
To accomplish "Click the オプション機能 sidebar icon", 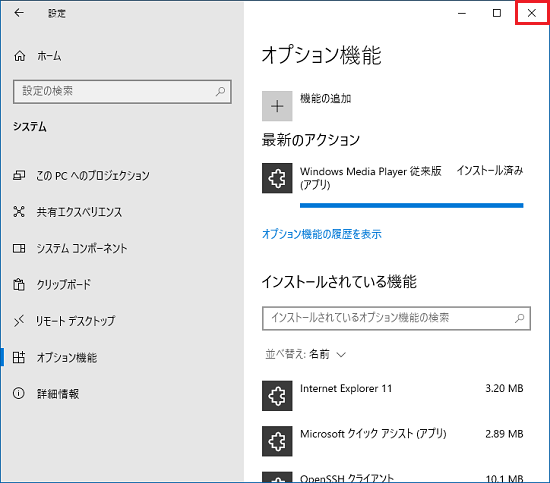I will (19, 357).
